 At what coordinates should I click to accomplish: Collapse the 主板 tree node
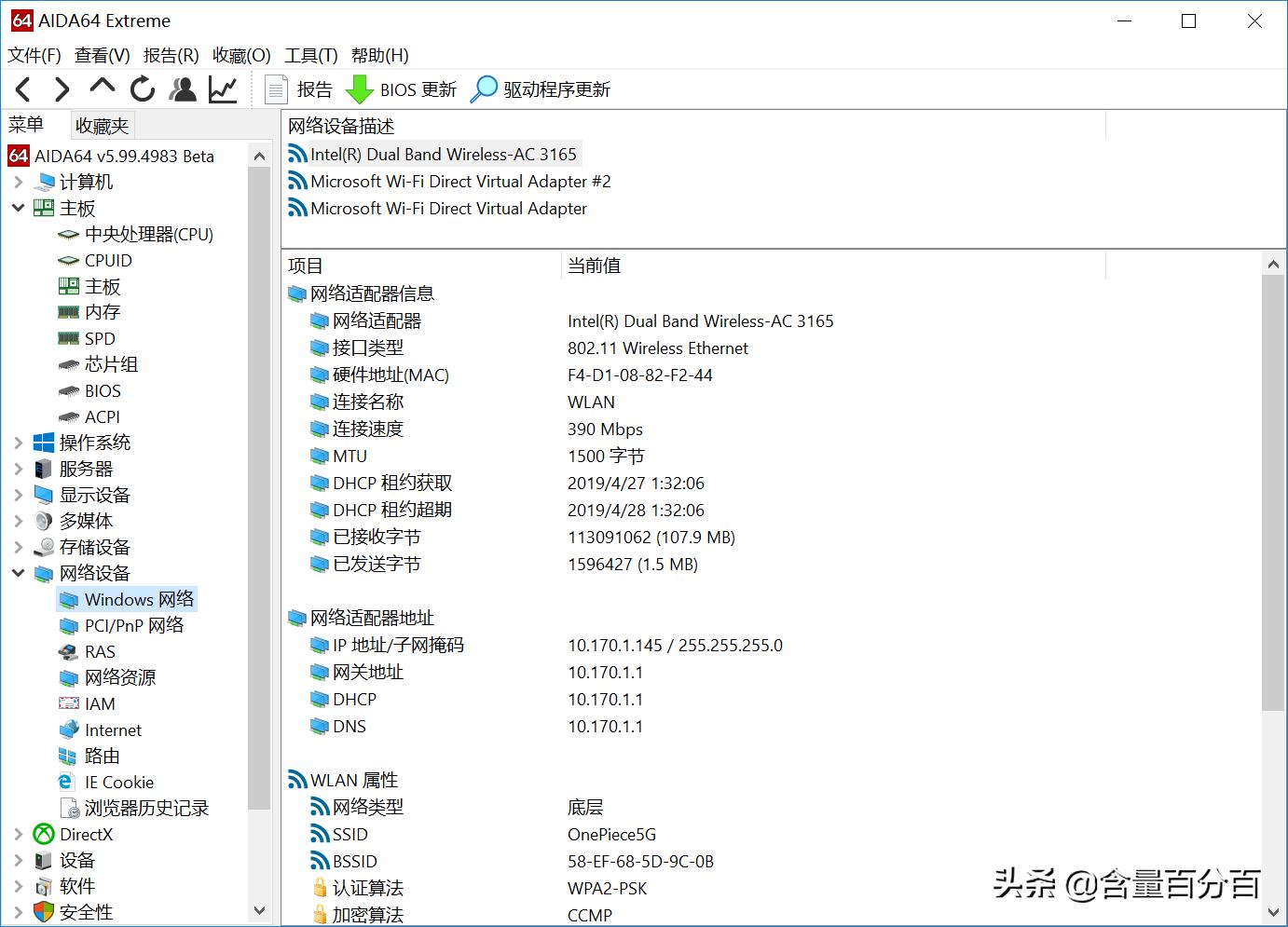point(19,208)
